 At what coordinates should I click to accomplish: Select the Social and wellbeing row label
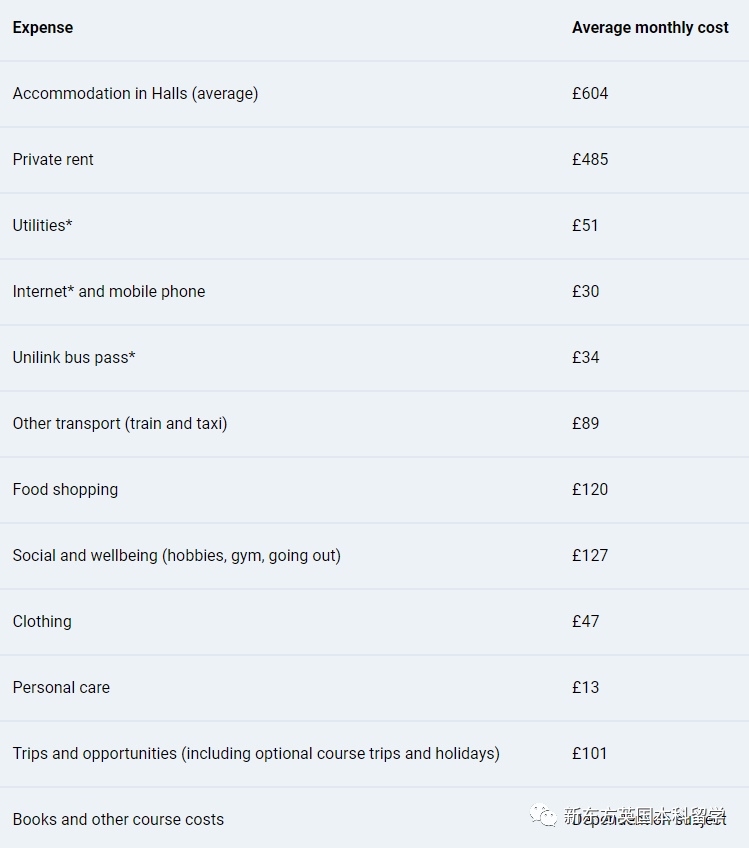coord(177,555)
